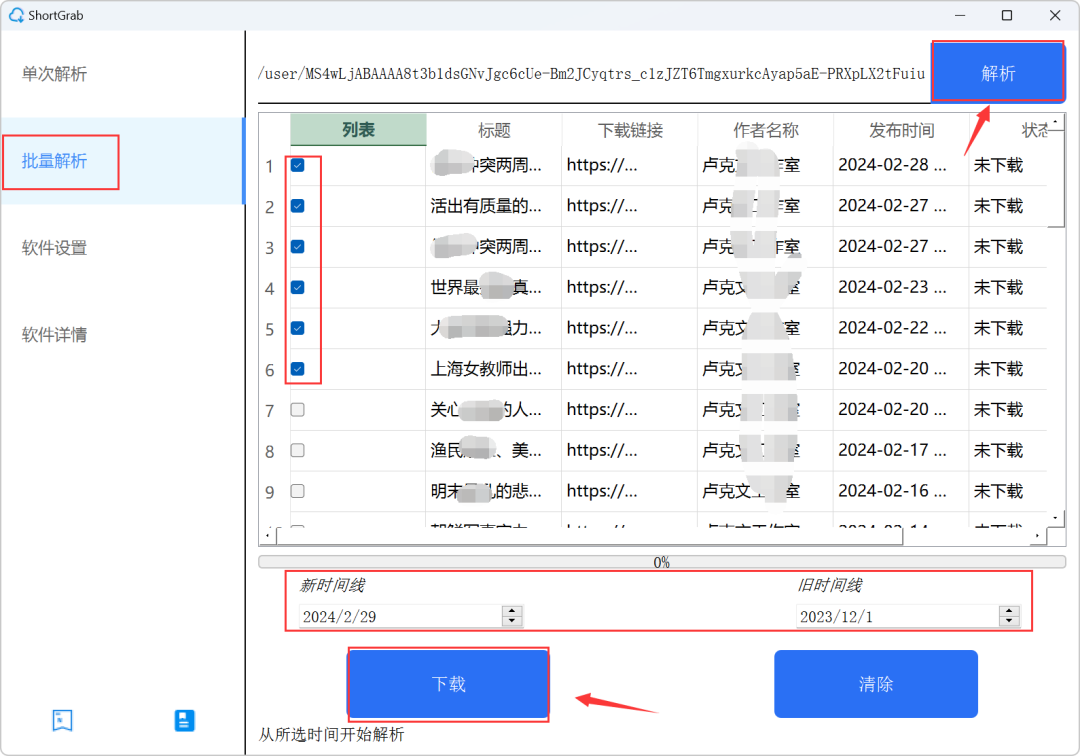1080x756 pixels.
Task: Click the ShortGrab app logo icon
Action: pyautogui.click(x=16, y=15)
